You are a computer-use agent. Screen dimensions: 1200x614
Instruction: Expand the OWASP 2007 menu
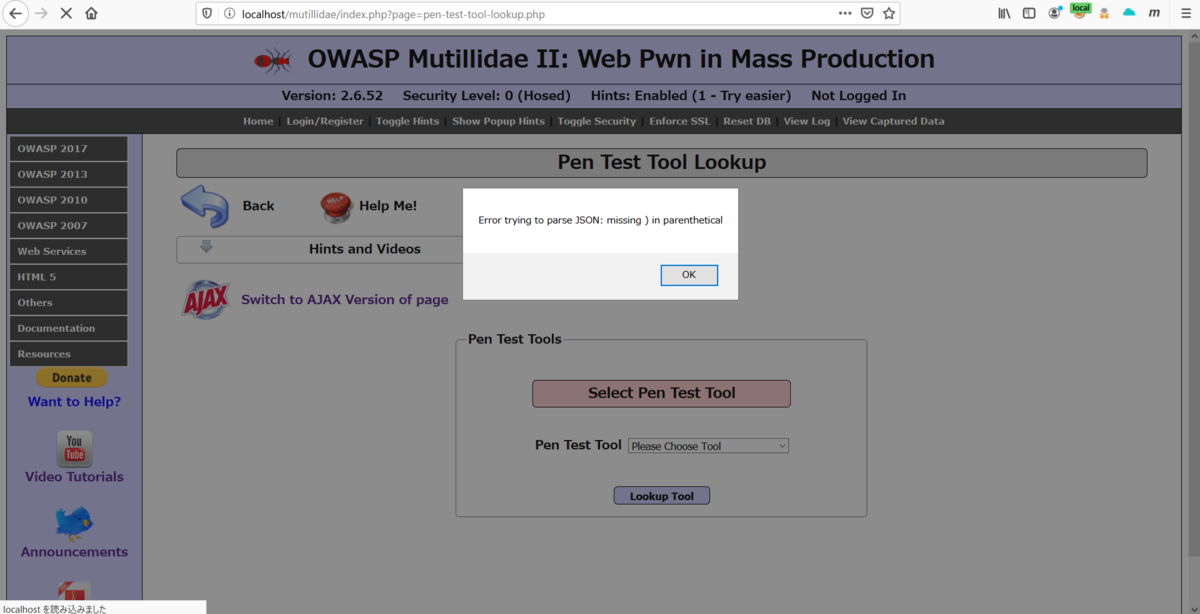point(68,226)
